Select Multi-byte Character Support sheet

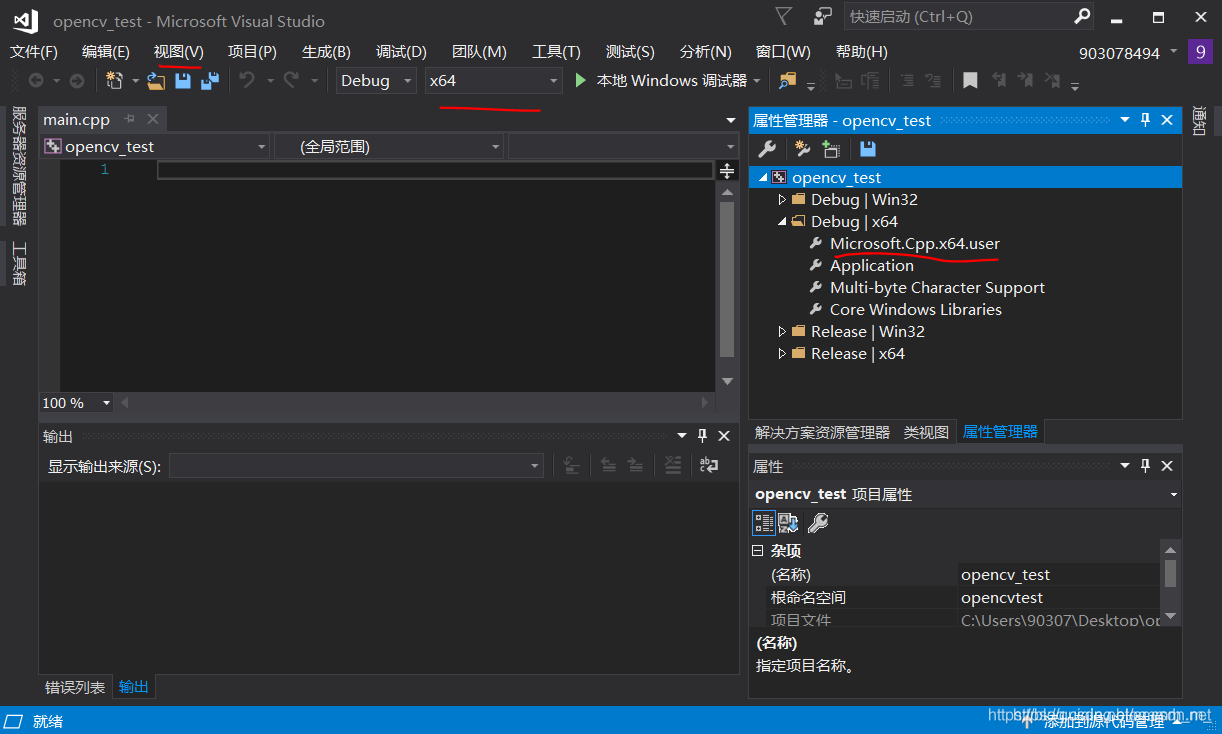tap(937, 288)
